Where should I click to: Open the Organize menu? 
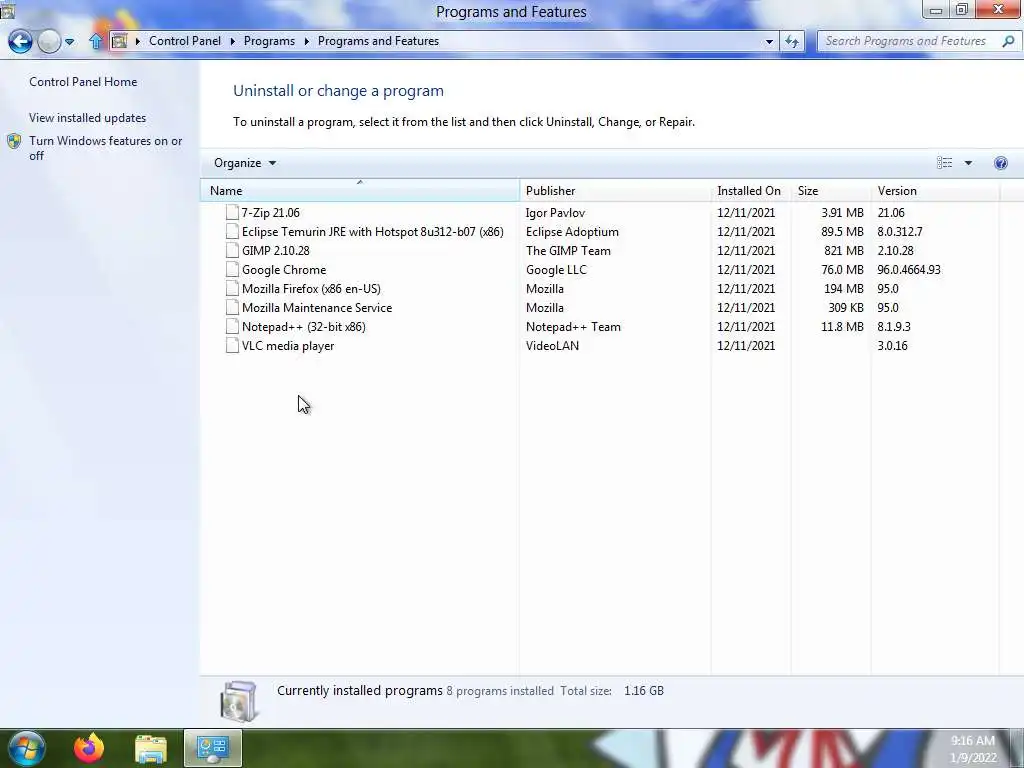(x=245, y=163)
